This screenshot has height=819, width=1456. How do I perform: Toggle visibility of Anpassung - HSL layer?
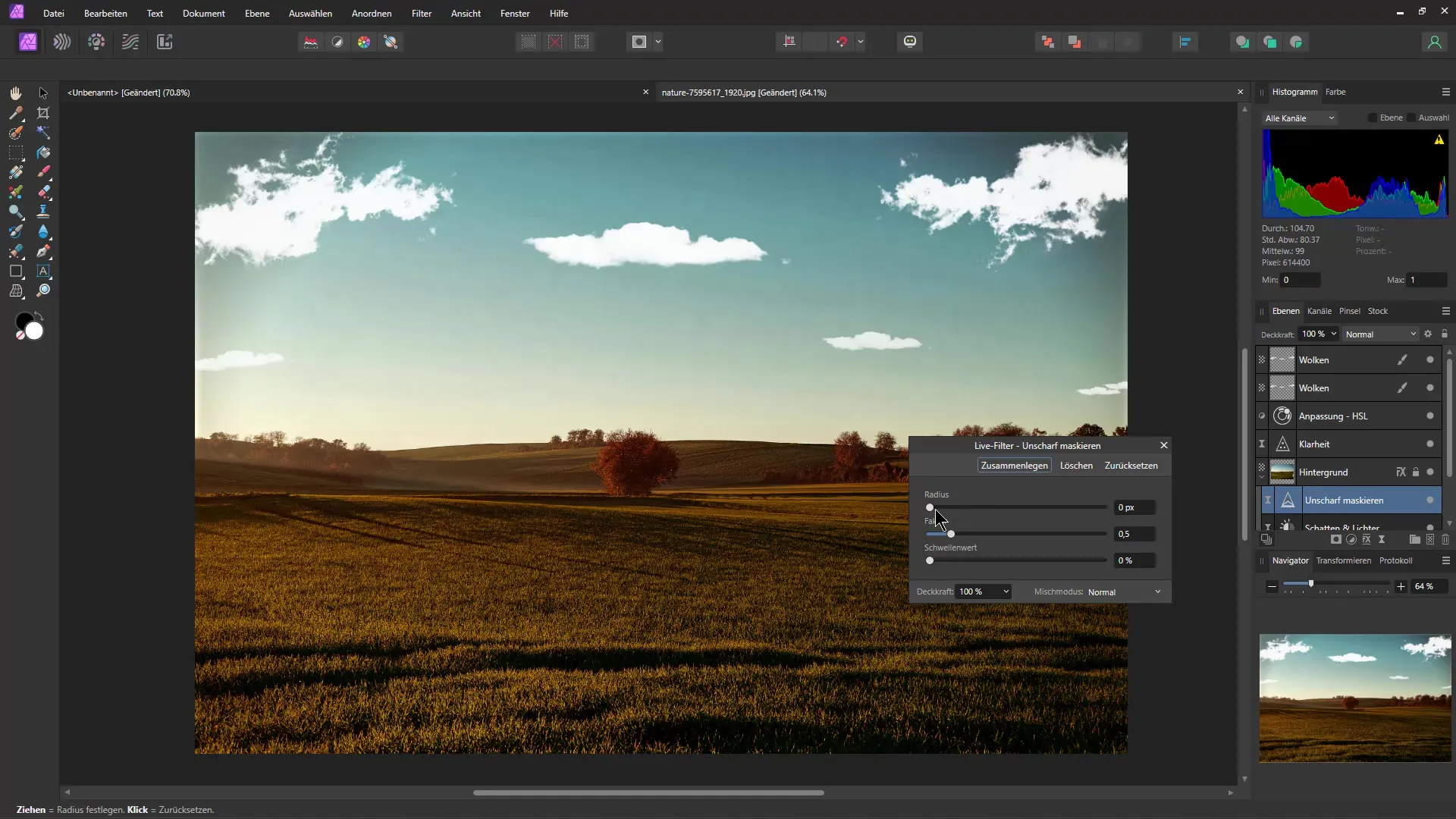(x=1430, y=416)
